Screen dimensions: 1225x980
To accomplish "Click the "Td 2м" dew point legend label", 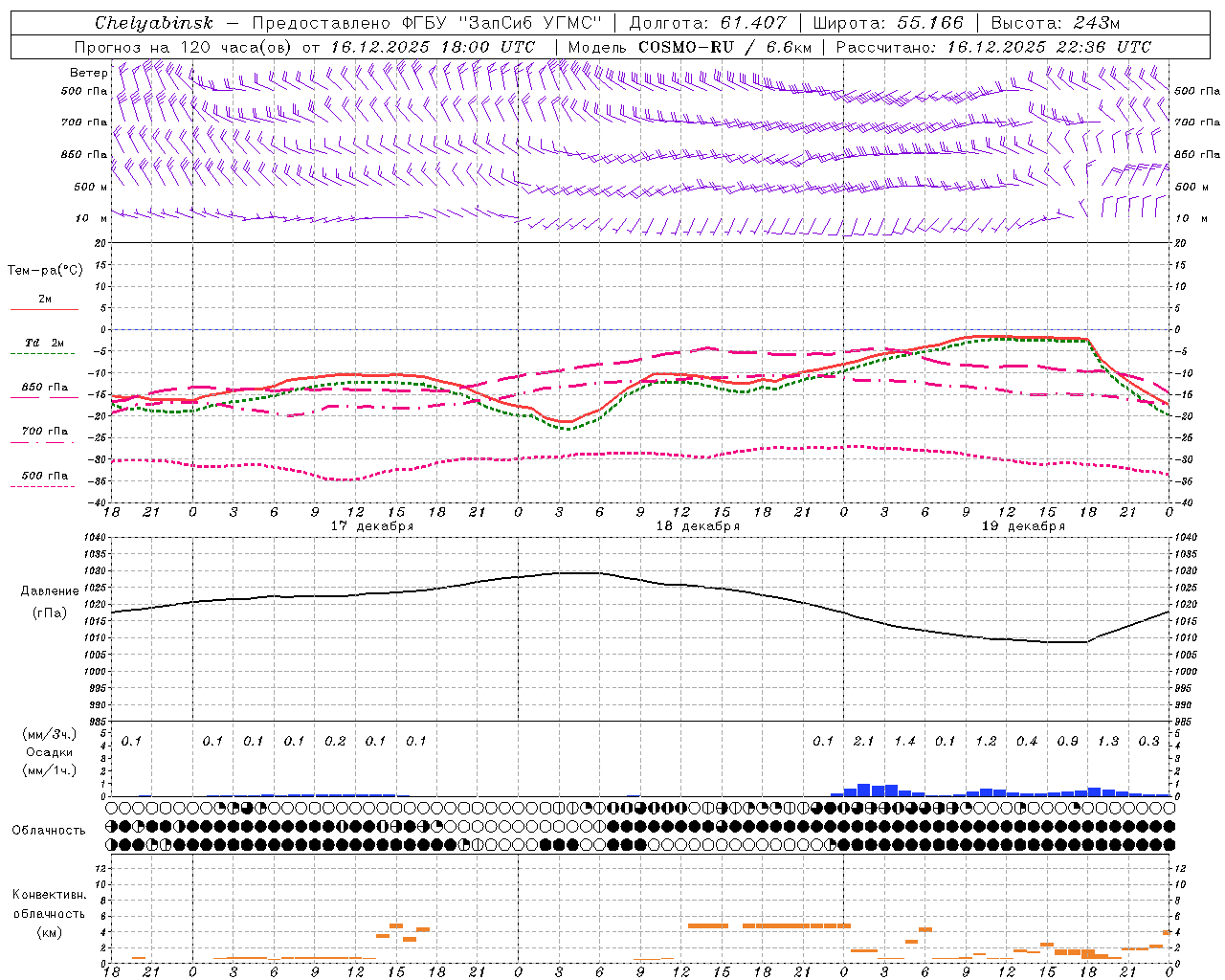I will point(44,343).
